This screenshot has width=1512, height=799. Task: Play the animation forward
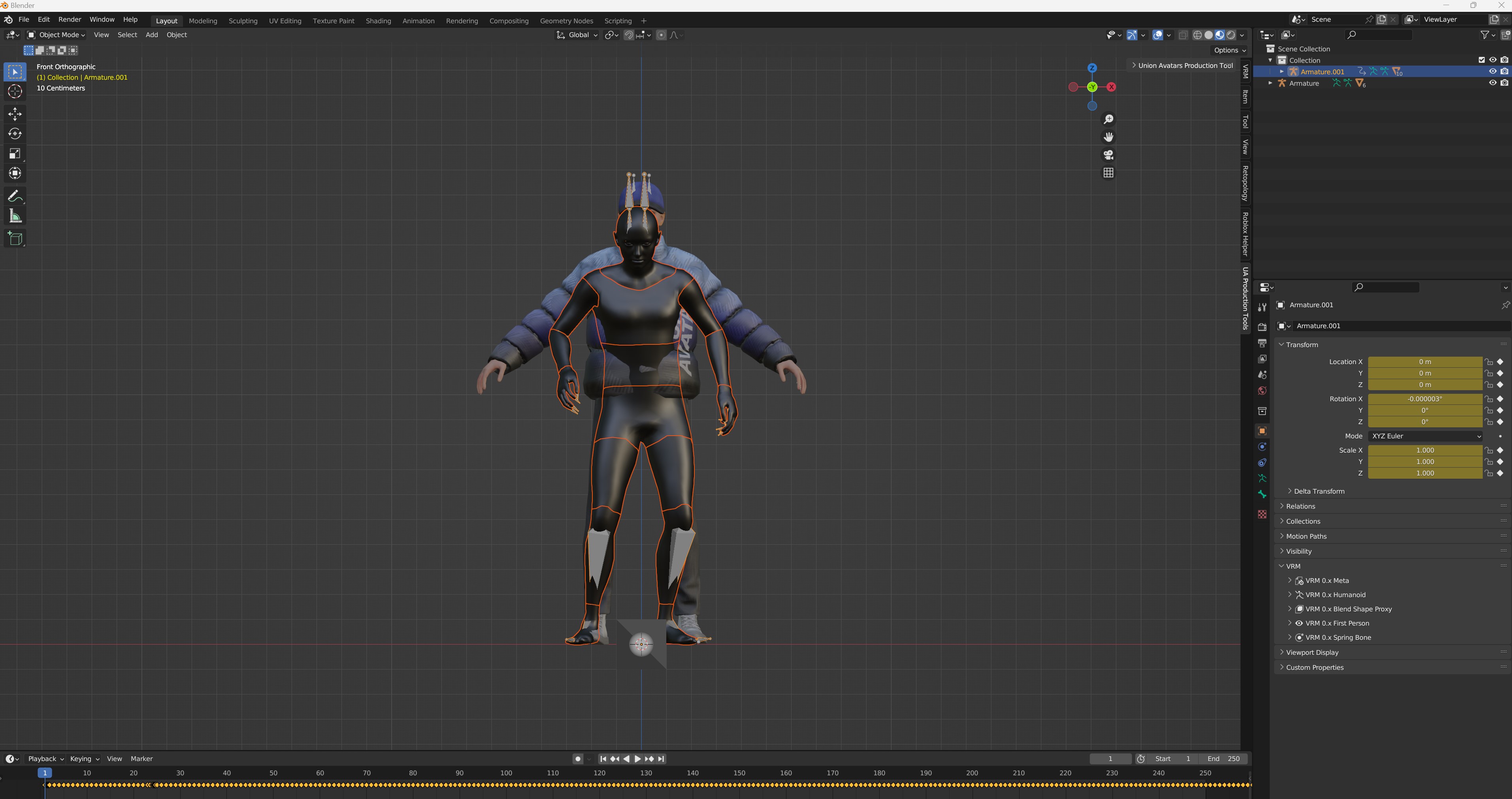[x=638, y=759]
